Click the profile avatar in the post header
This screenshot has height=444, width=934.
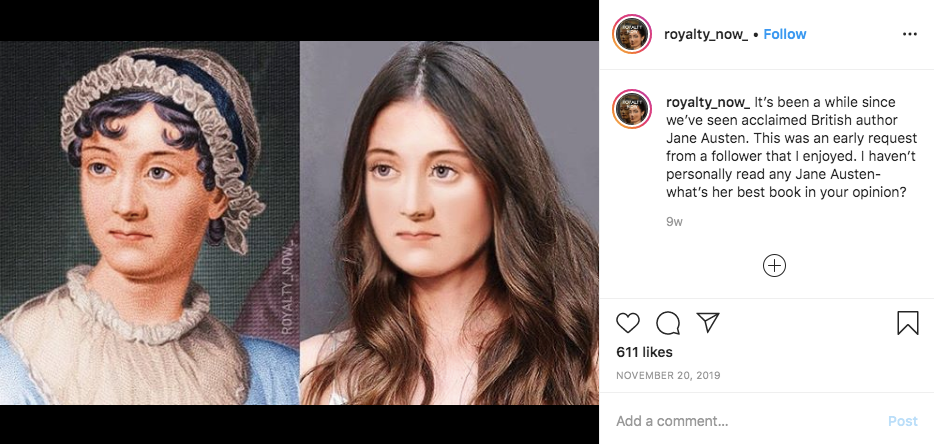pyautogui.click(x=632, y=34)
